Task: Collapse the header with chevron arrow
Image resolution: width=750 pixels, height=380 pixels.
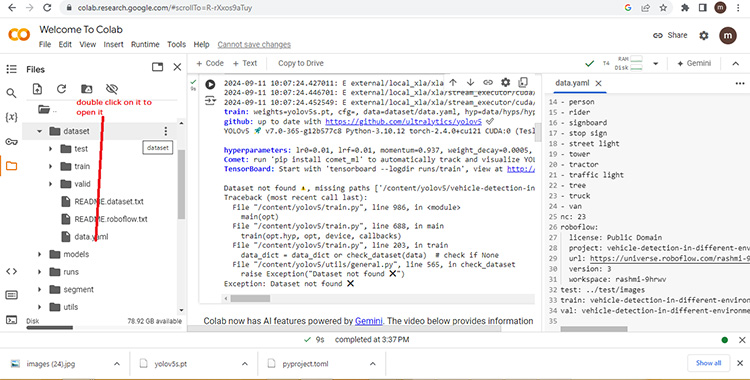Action: tap(736, 63)
